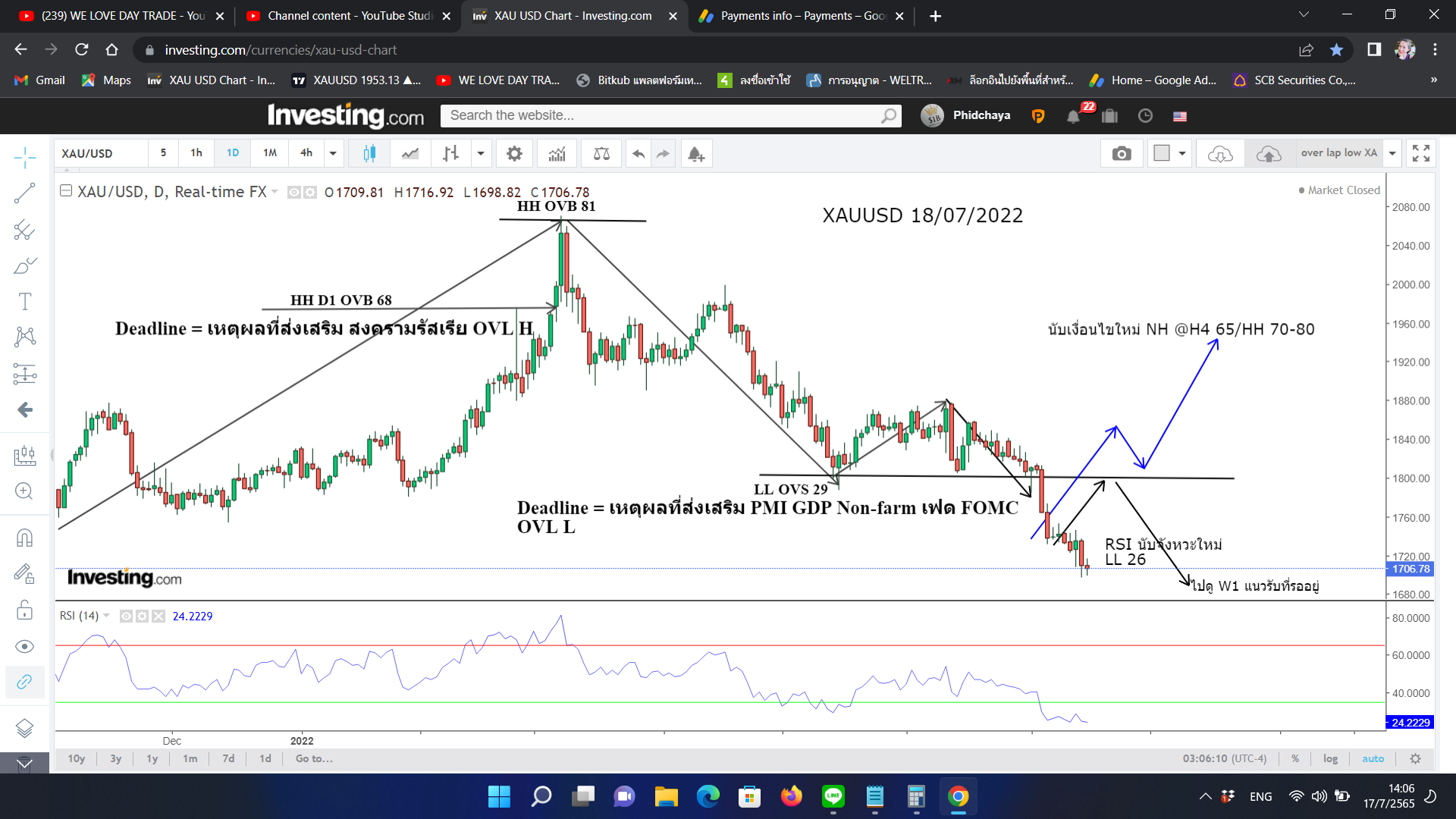Select the trend line drawing tool
The image size is (1456, 819).
24,193
